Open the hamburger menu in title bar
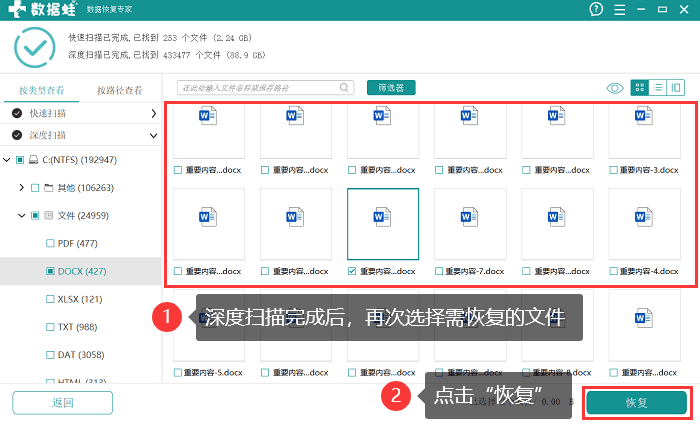This screenshot has width=700, height=427. pyautogui.click(x=619, y=9)
